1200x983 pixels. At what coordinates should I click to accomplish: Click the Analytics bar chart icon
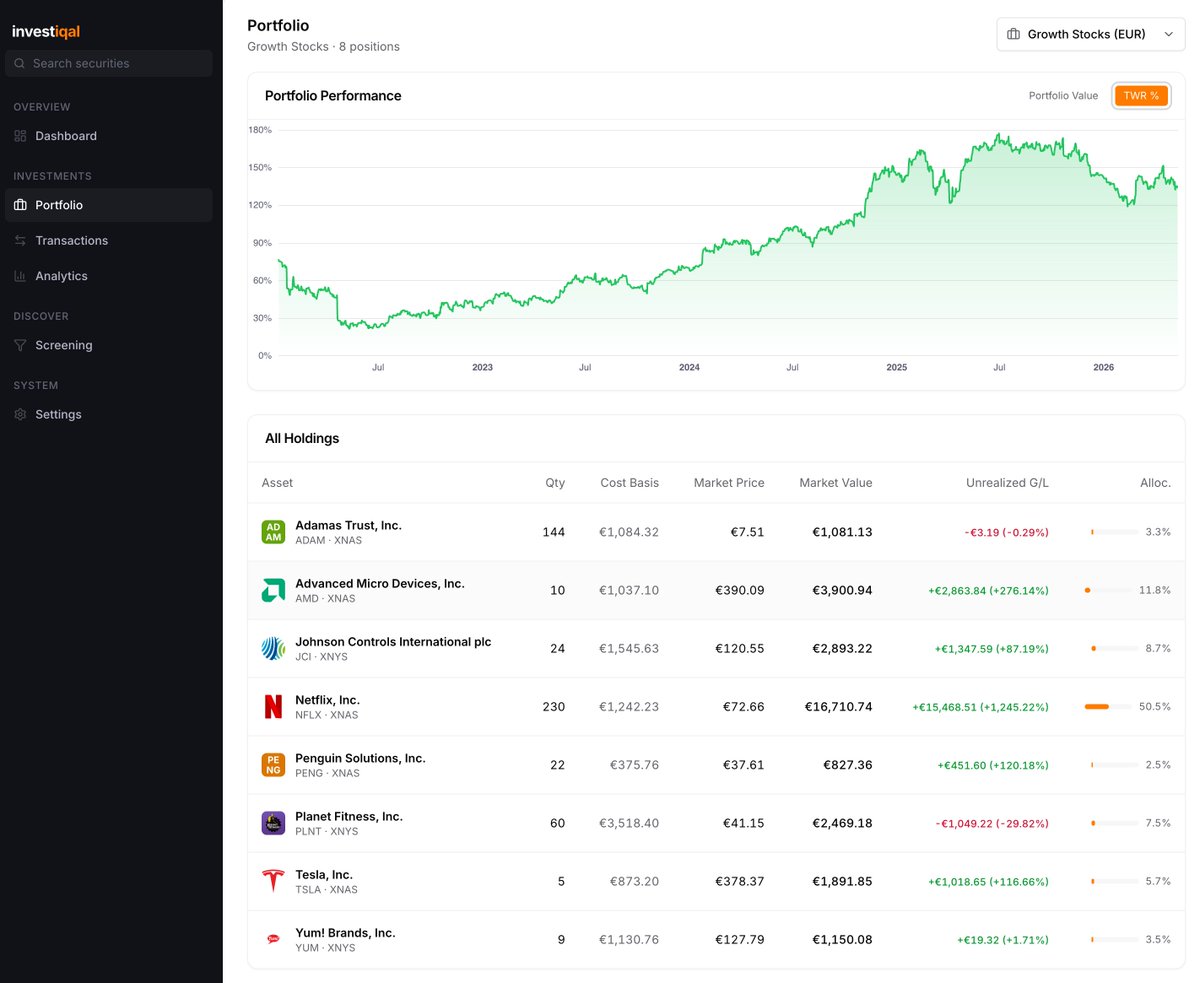[x=20, y=276]
